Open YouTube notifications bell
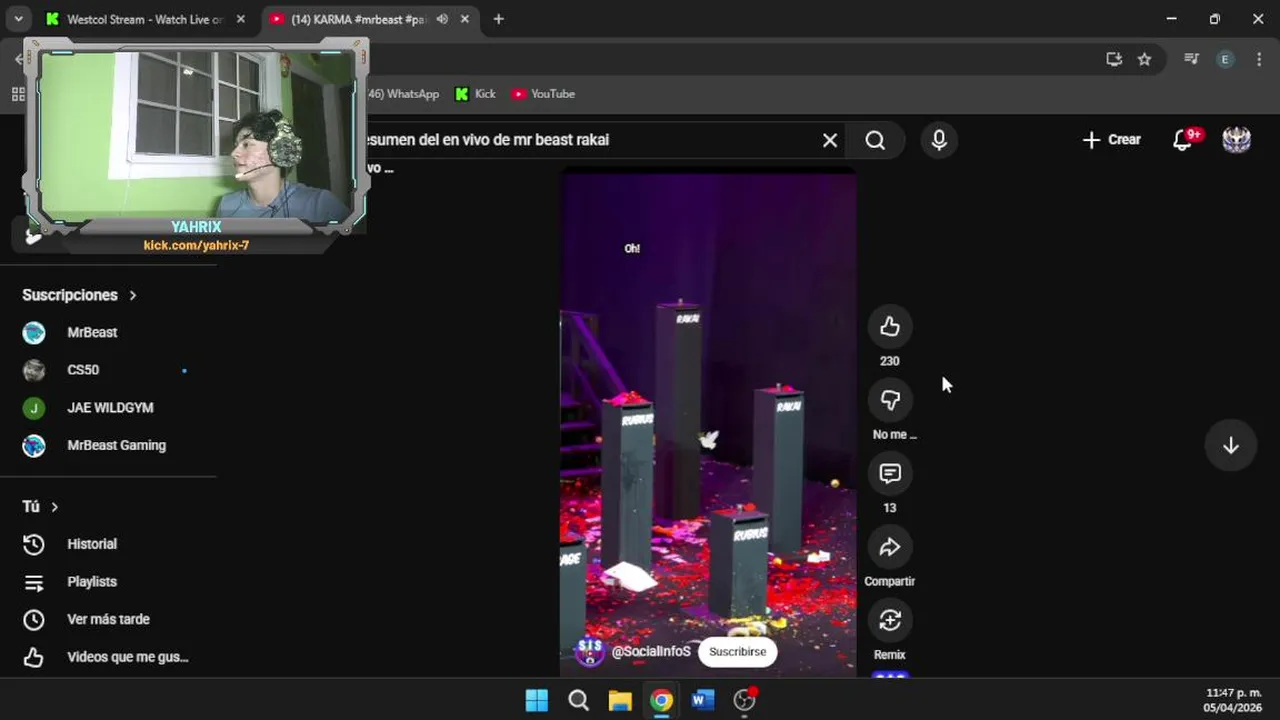The width and height of the screenshot is (1280, 720). click(x=1183, y=140)
